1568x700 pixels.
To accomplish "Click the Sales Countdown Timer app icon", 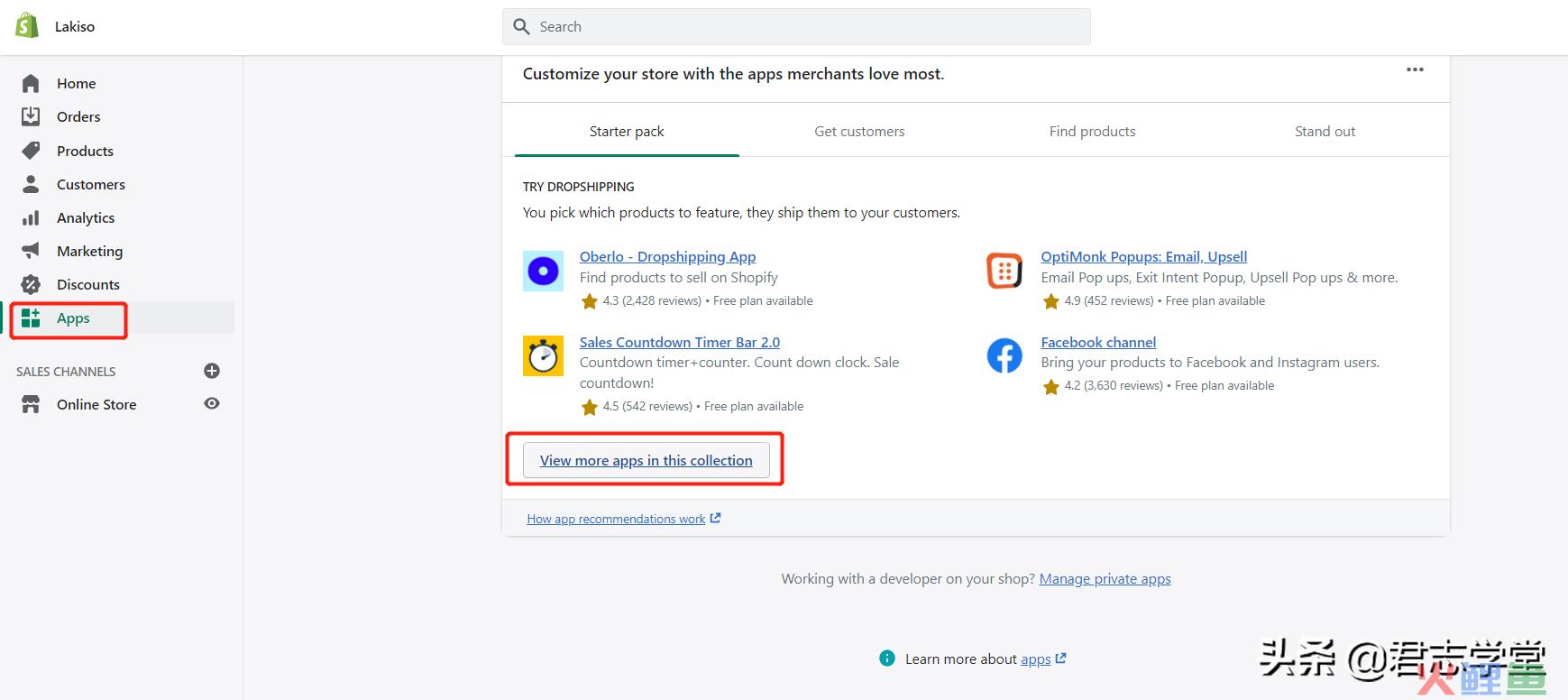I will pyautogui.click(x=543, y=356).
